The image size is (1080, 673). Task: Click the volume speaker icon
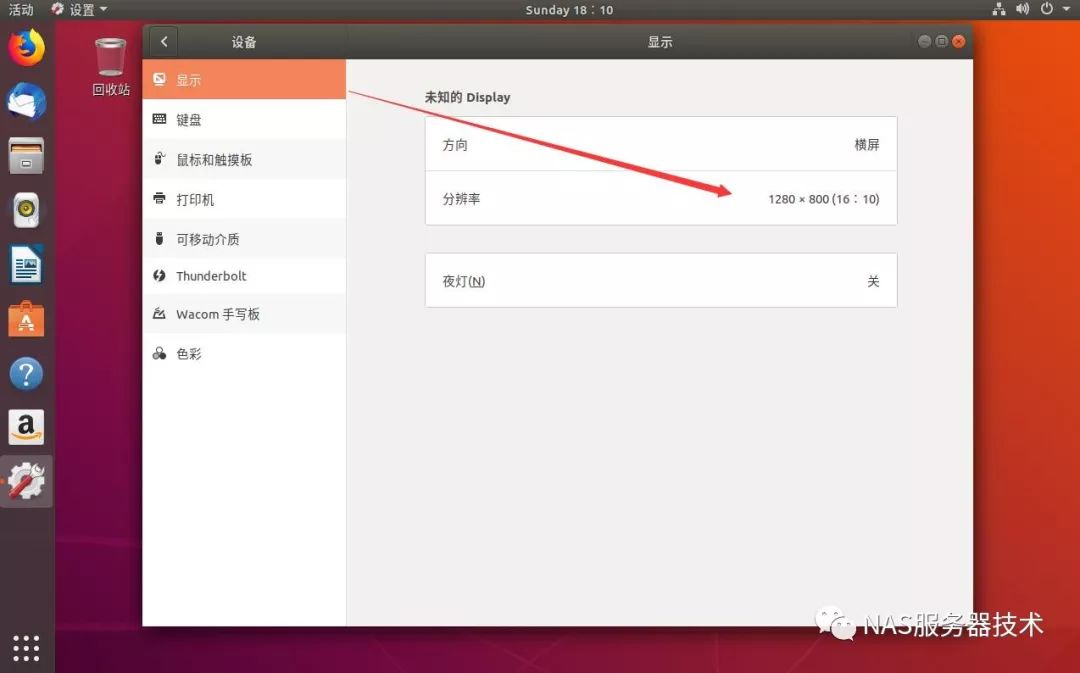1022,9
